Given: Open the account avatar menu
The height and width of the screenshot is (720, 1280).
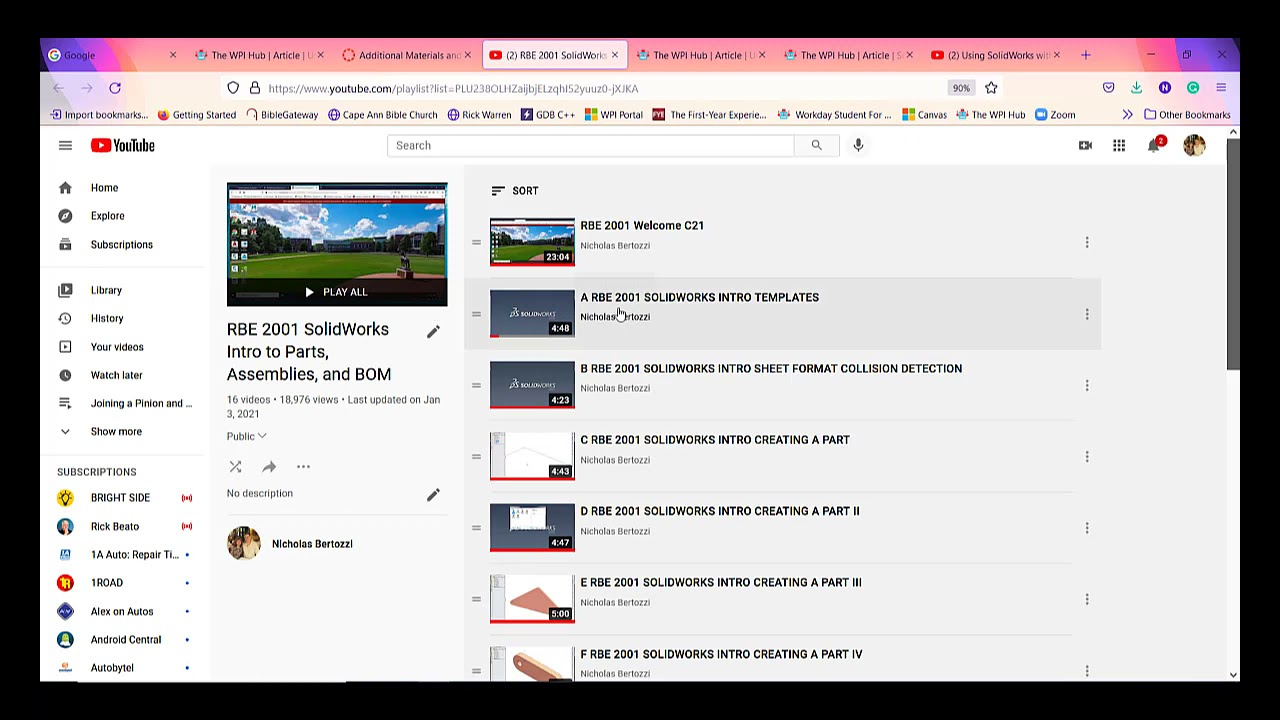Looking at the screenshot, I should coord(1194,146).
